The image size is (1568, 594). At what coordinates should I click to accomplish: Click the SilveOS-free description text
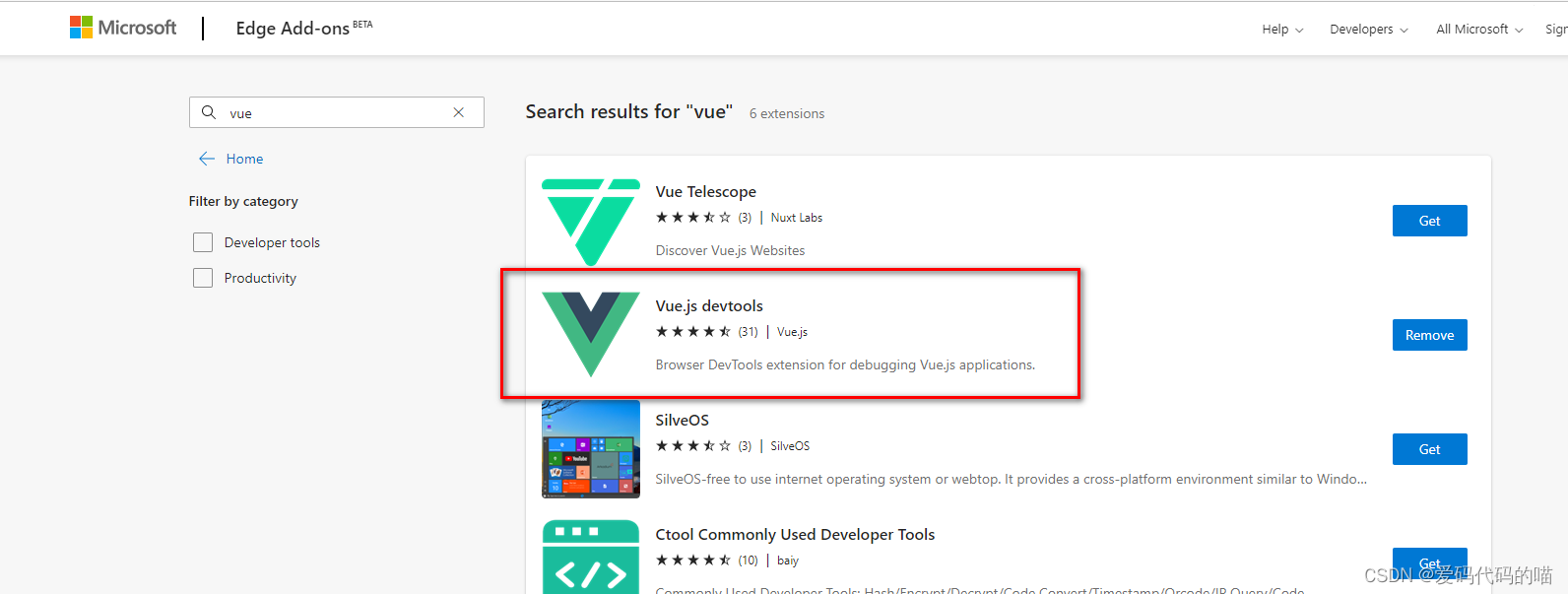coord(1012,479)
